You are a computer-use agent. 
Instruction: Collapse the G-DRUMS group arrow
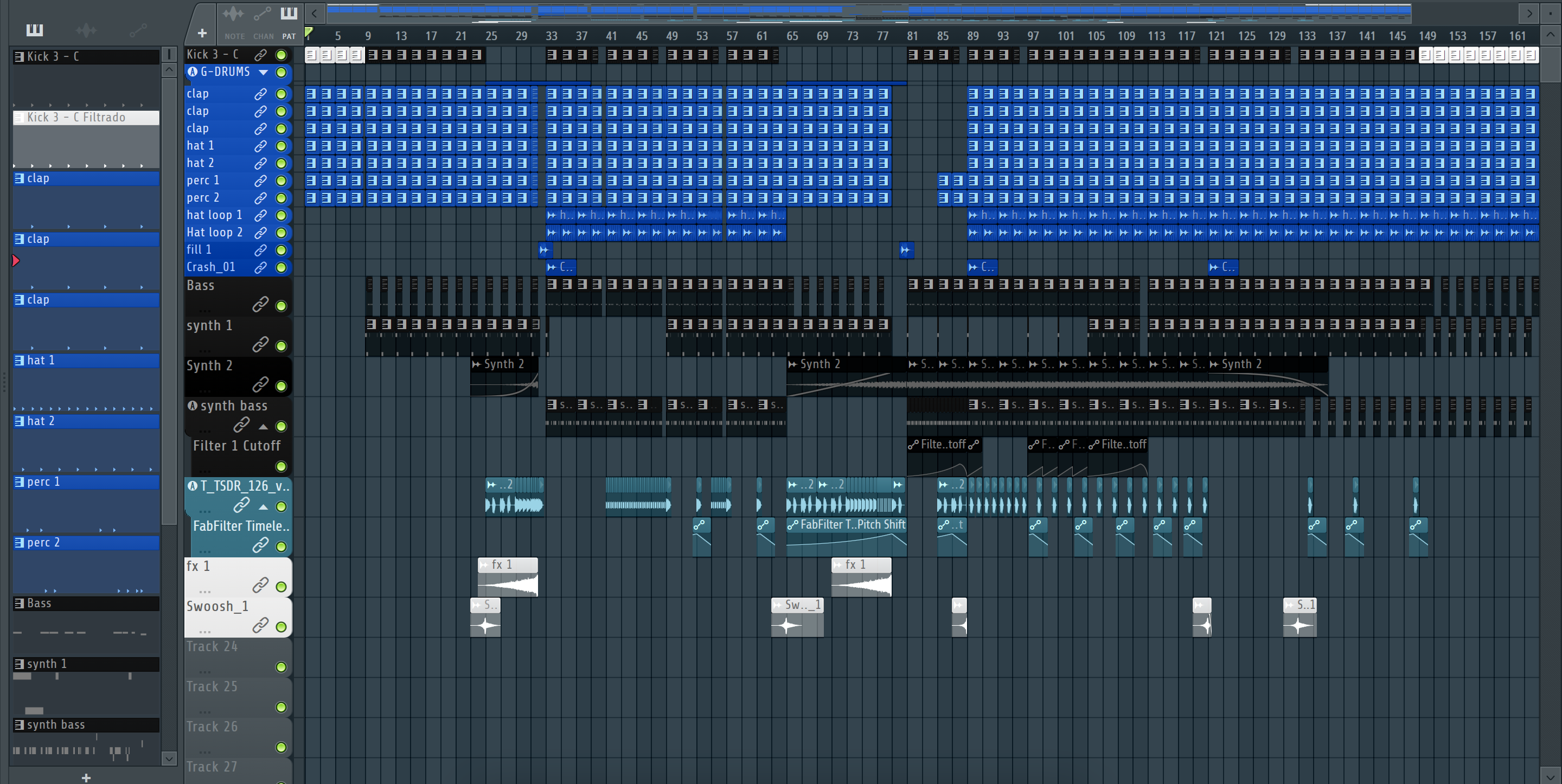point(263,72)
